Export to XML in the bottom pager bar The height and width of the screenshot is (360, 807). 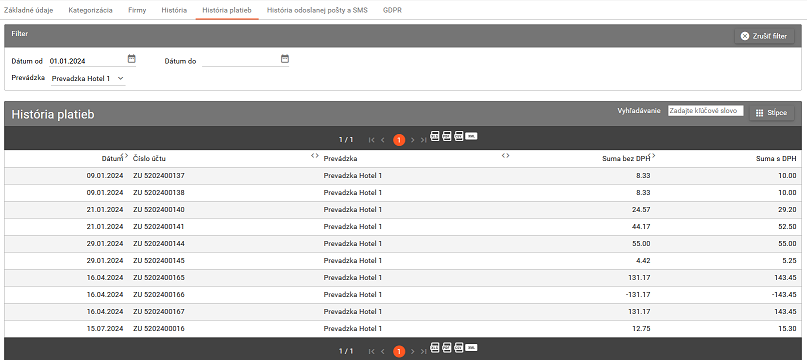click(471, 348)
